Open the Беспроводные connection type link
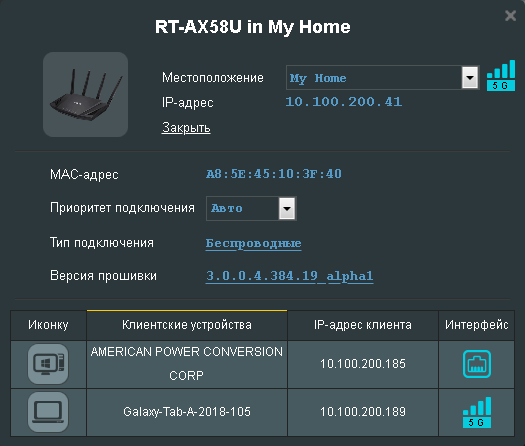Screen dimensions: 525x446 [x=253, y=243]
